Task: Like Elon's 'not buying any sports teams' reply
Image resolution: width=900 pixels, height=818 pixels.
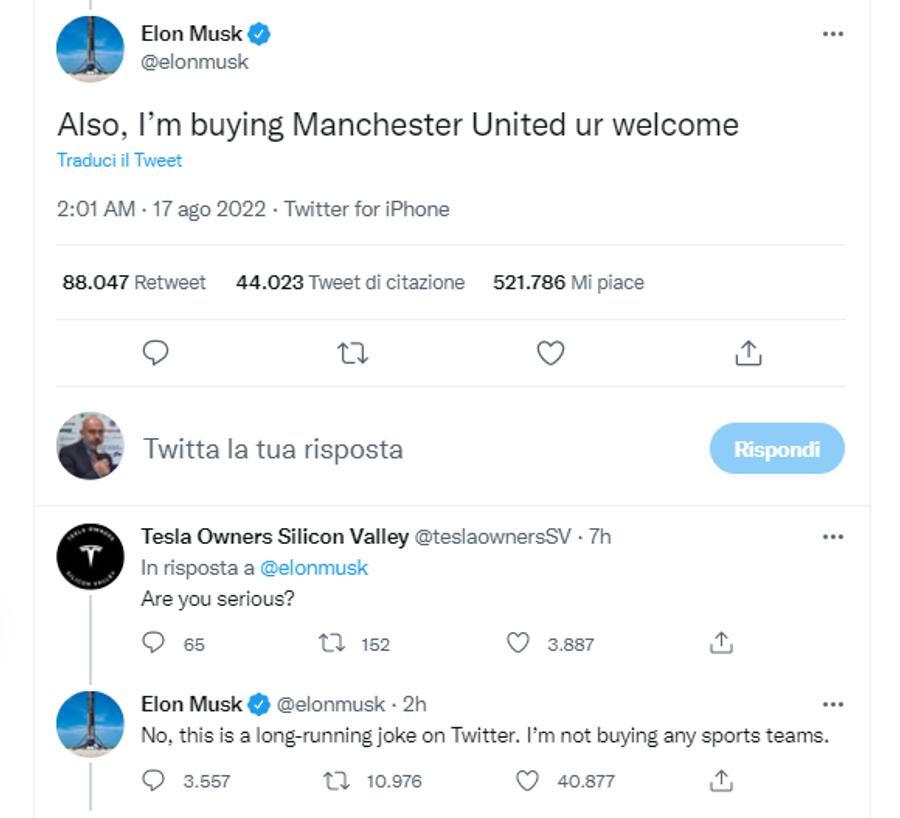Action: [x=527, y=781]
